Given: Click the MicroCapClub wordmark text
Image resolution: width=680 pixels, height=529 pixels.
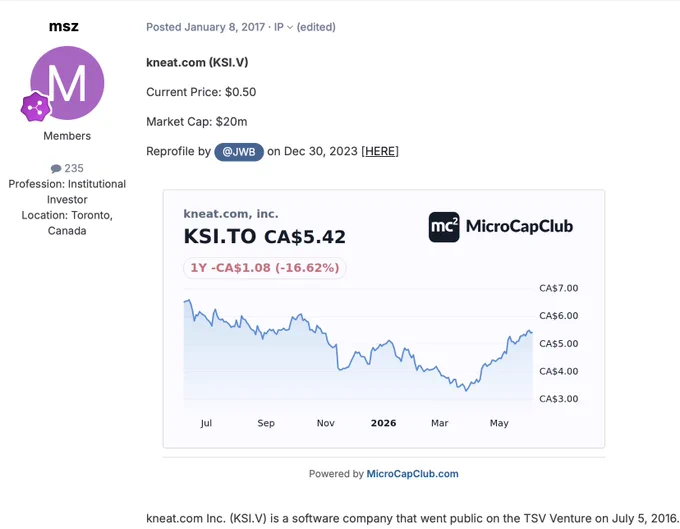Looking at the screenshot, I should pyautogui.click(x=519, y=226).
